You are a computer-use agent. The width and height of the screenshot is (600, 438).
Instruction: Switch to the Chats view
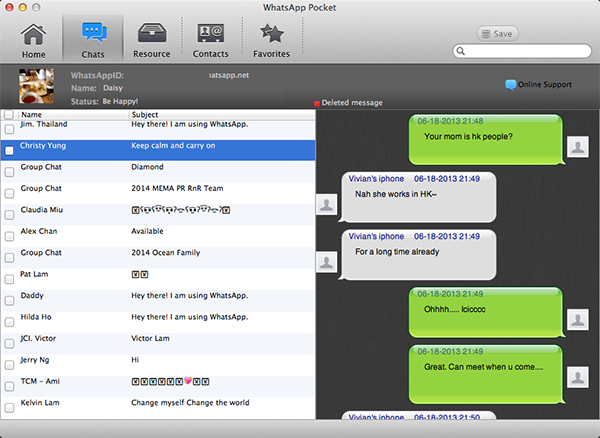[93, 41]
